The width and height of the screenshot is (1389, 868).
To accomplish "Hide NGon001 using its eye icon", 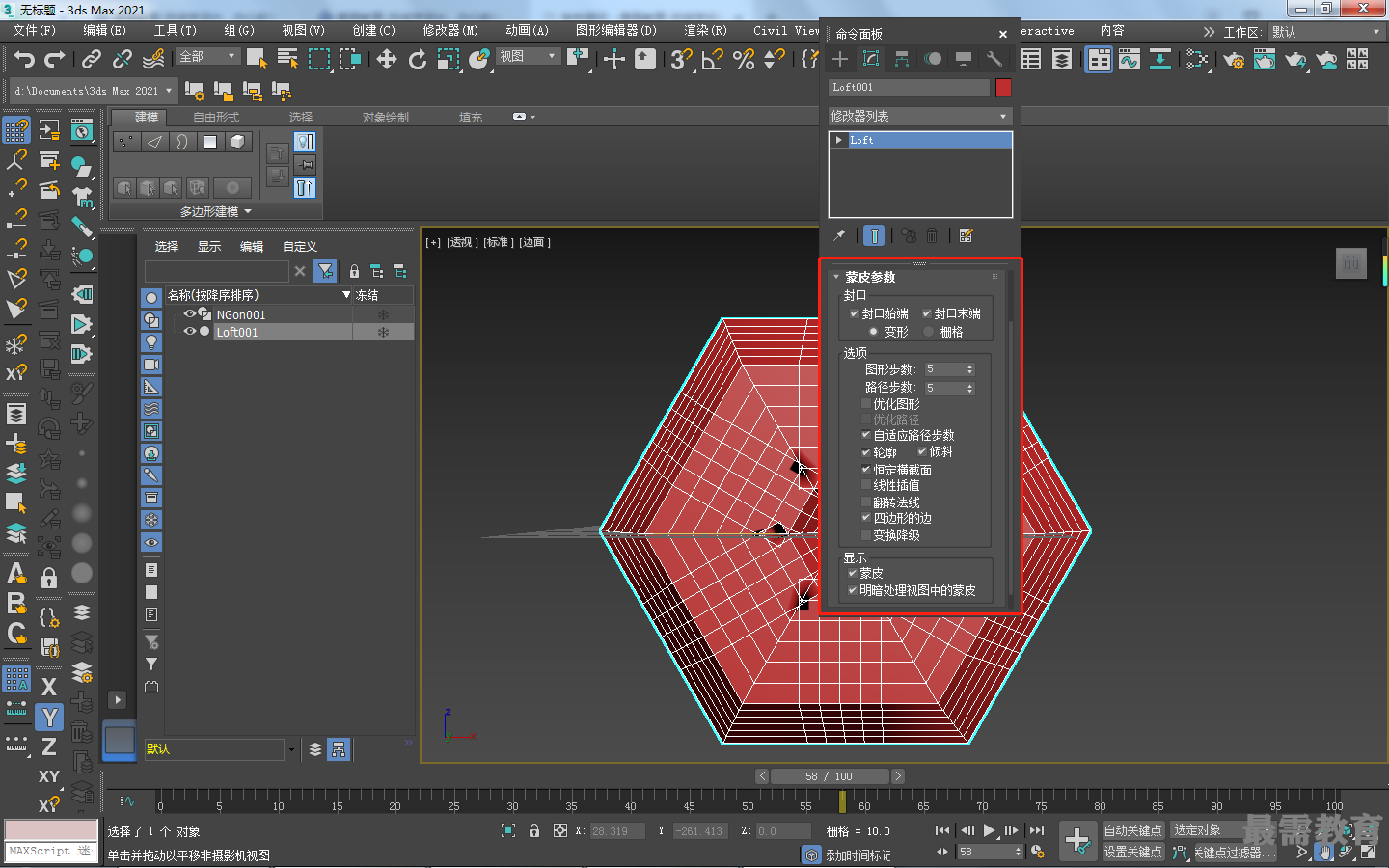I will pos(190,314).
